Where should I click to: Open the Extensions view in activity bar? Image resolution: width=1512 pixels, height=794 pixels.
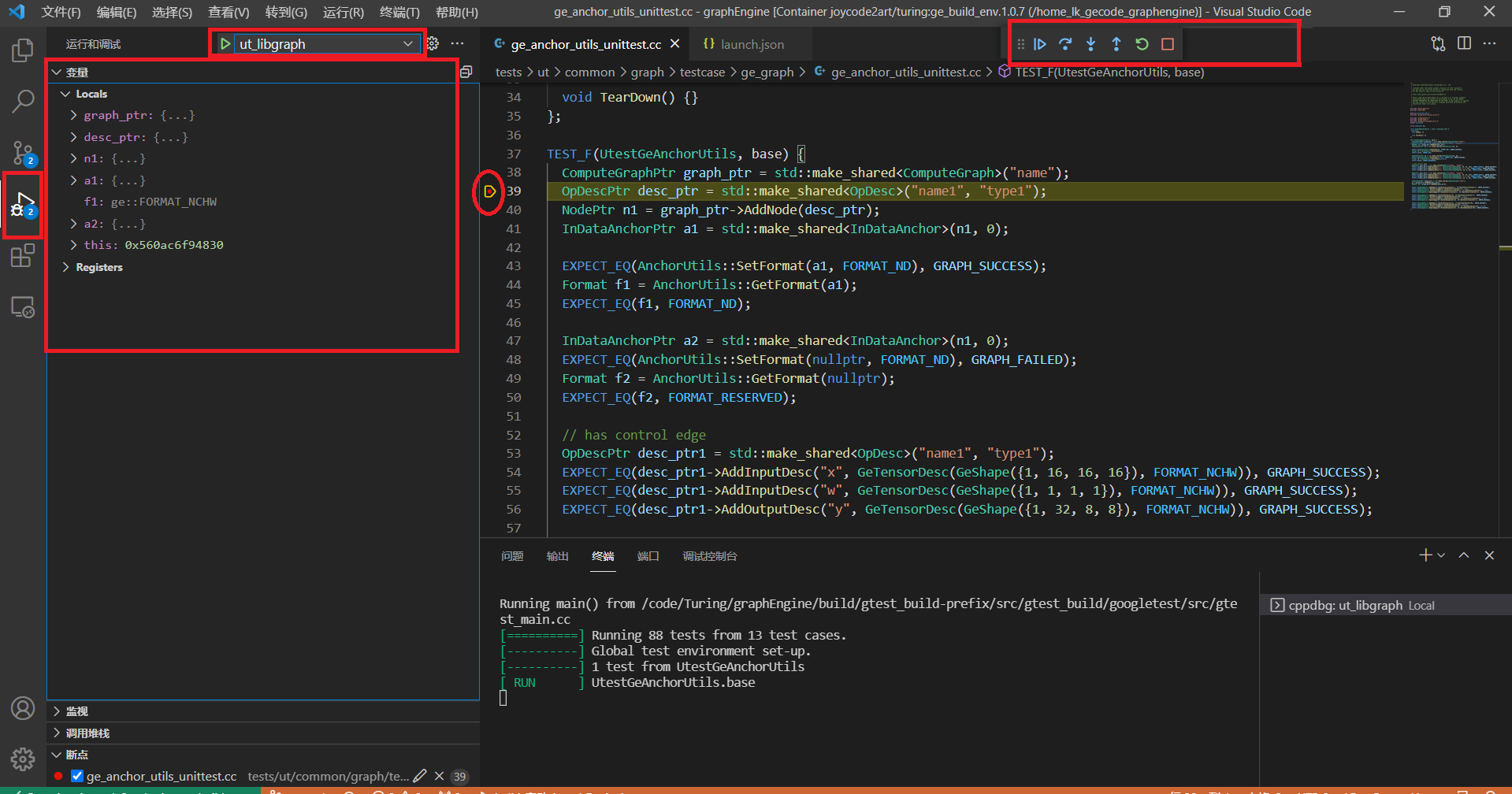23,256
